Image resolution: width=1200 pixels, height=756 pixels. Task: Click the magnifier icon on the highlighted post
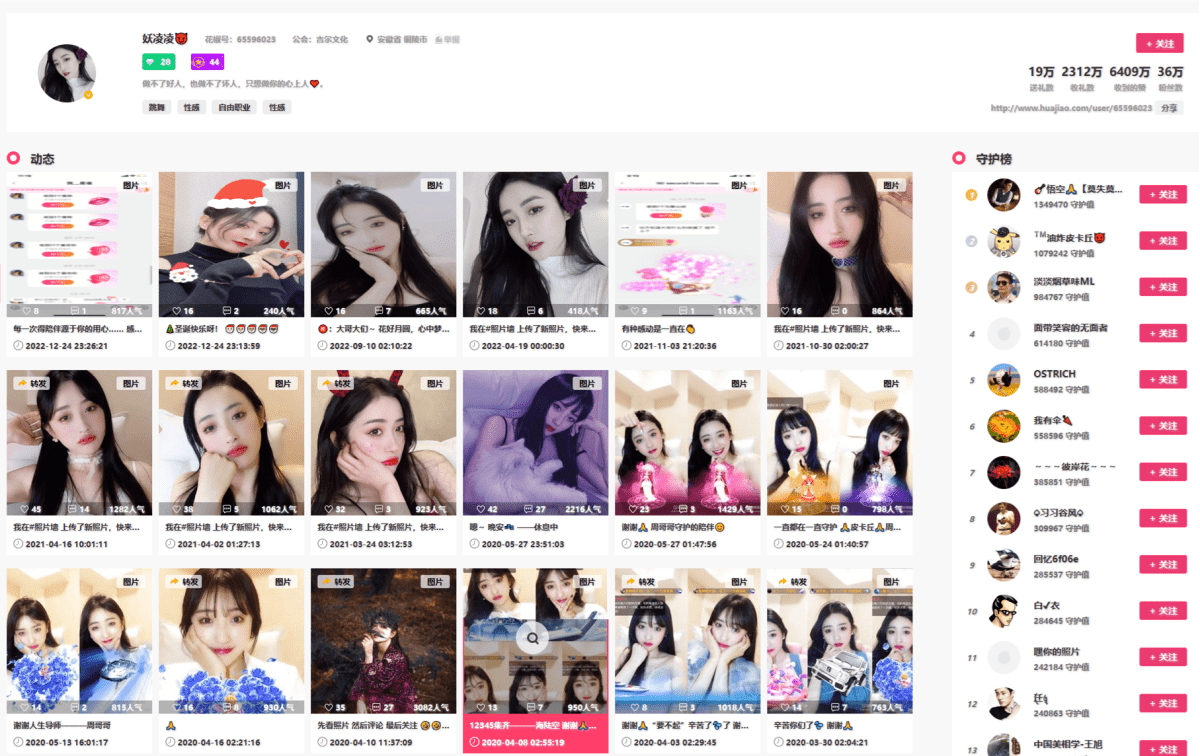[x=534, y=637]
